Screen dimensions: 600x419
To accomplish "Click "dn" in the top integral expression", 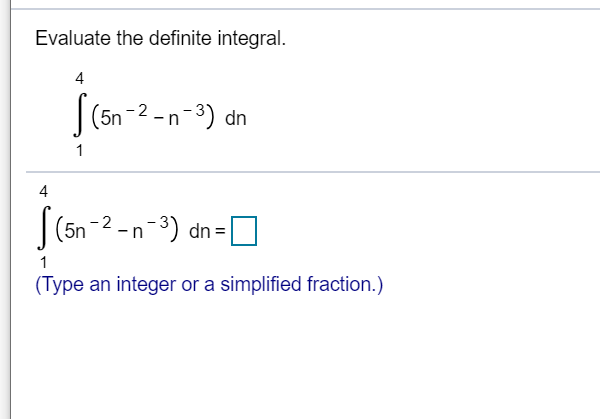I will coord(236,118).
